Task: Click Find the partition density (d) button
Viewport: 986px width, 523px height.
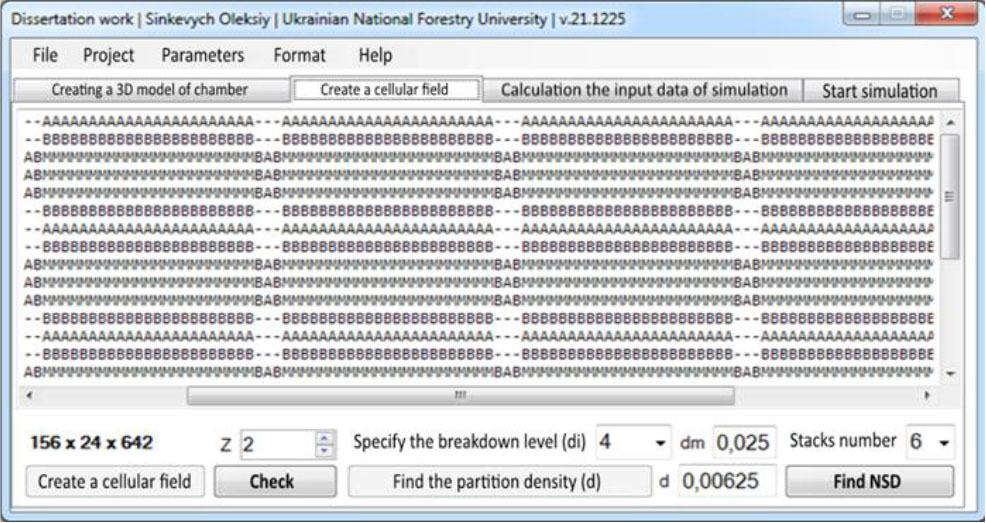Action: 497,481
